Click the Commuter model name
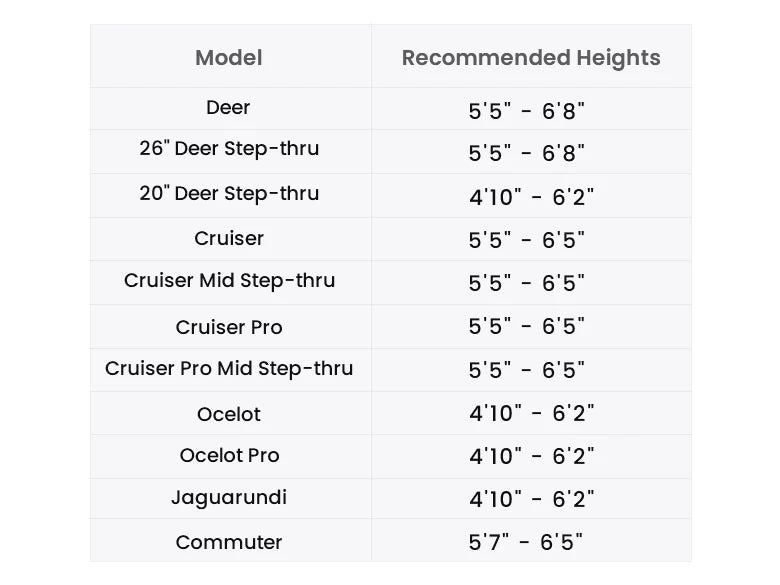 click(229, 543)
